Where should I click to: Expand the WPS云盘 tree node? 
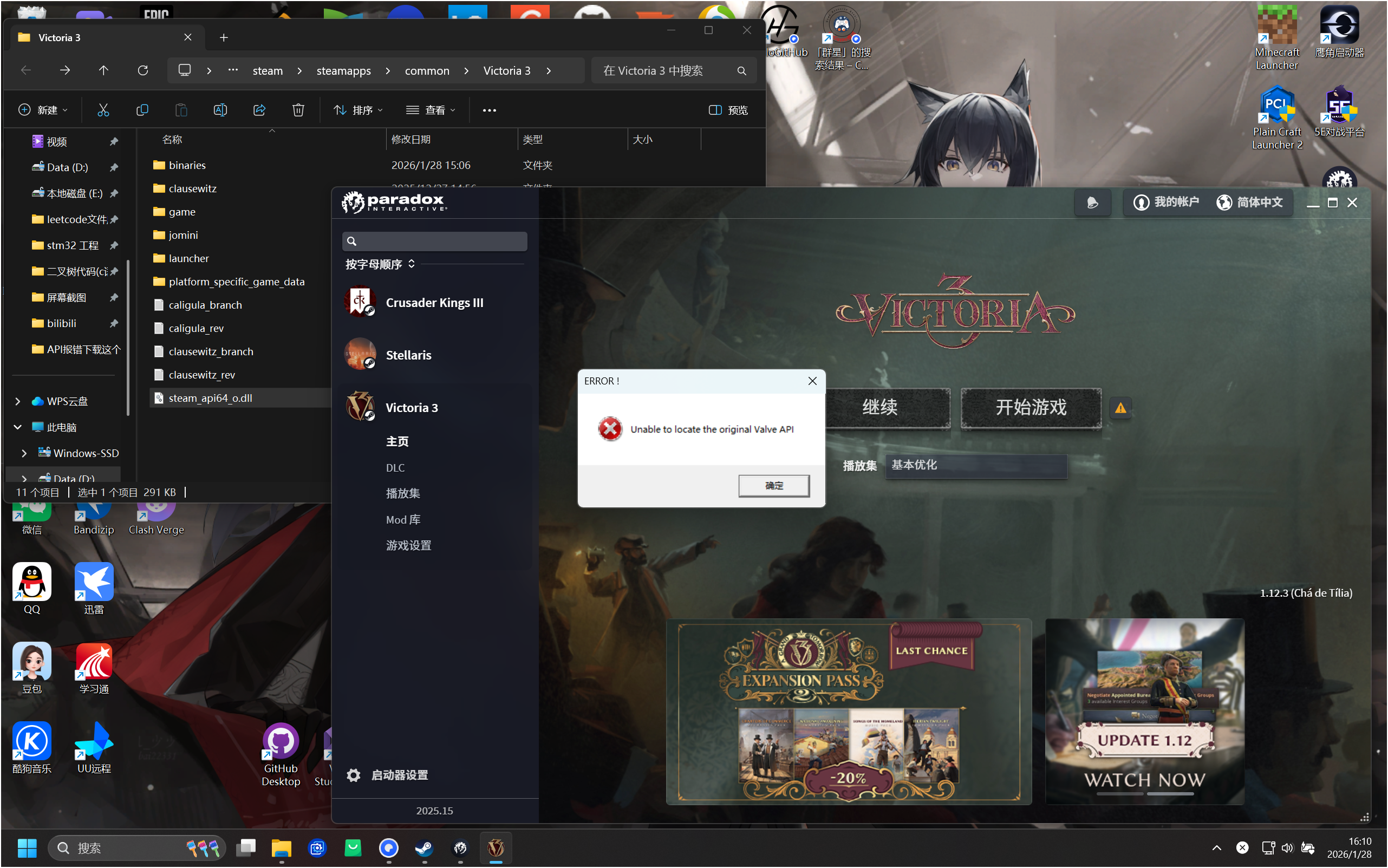[x=18, y=401]
